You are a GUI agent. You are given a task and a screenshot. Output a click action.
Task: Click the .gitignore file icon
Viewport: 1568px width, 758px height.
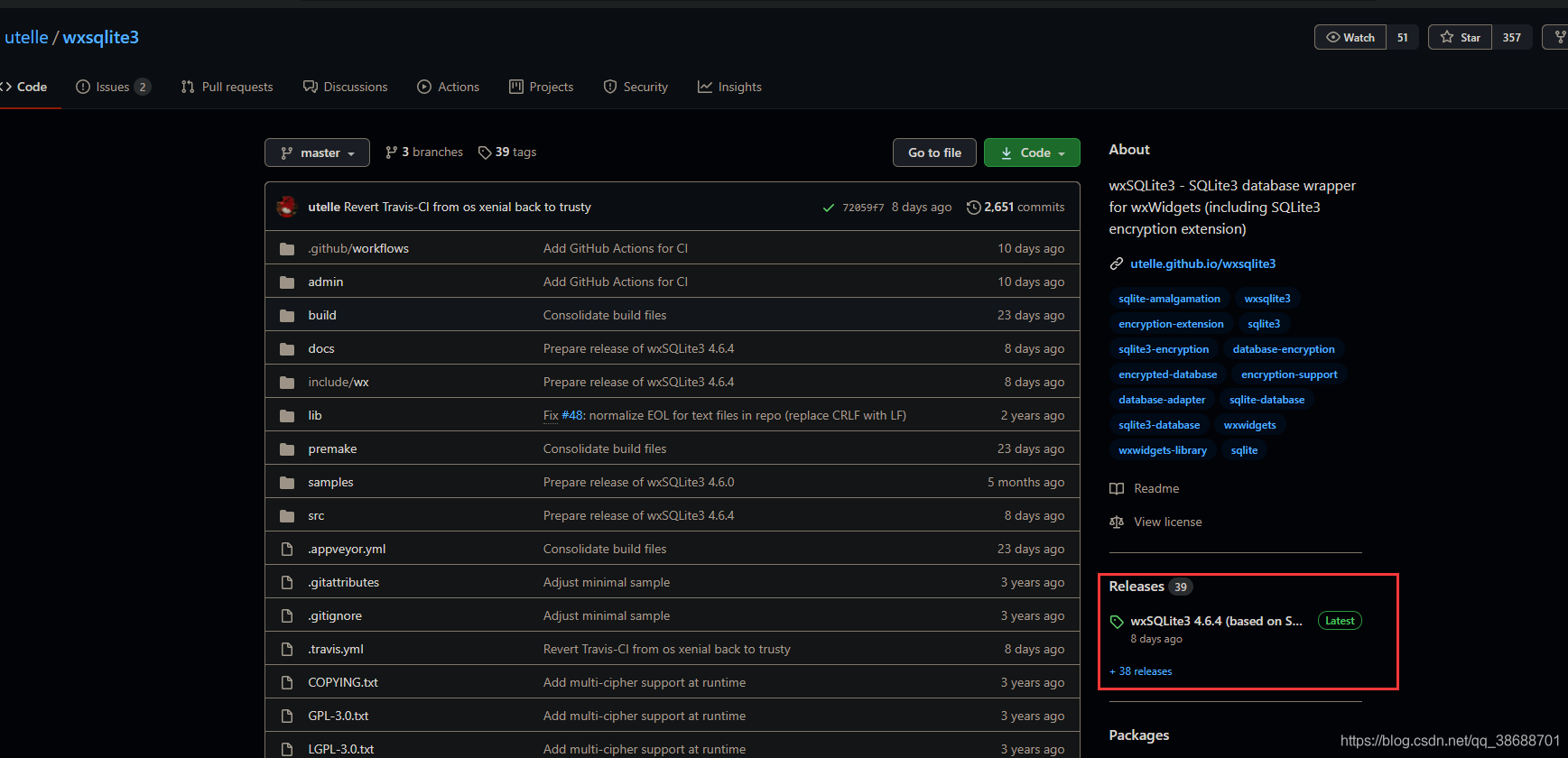coord(287,615)
